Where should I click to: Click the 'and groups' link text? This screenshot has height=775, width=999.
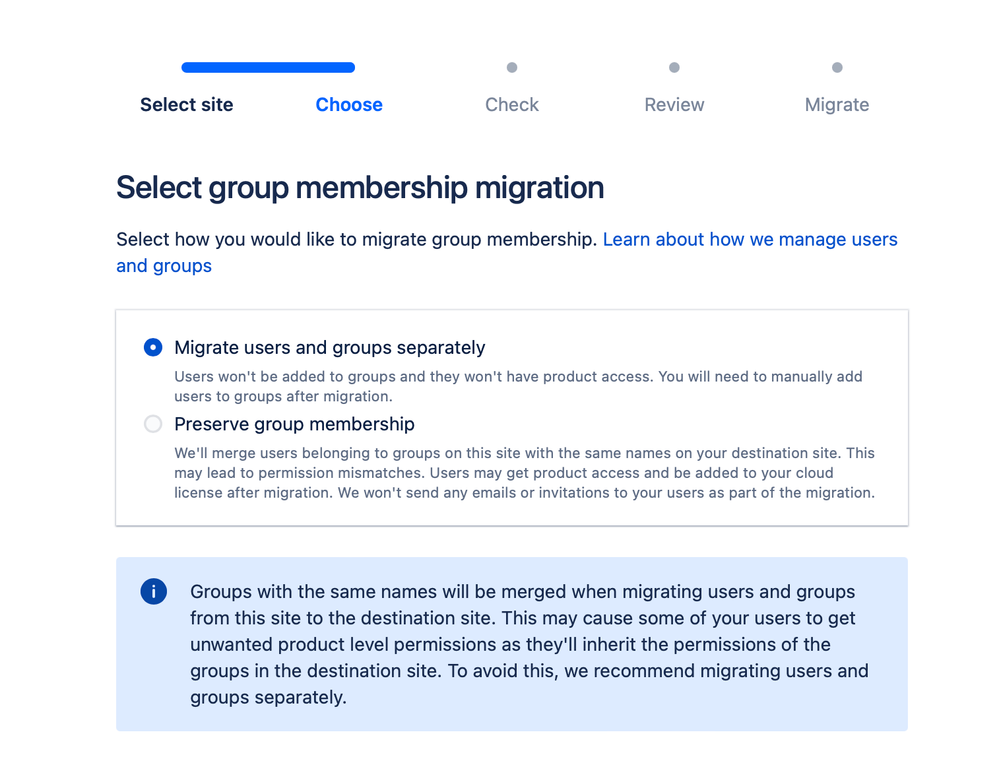164,265
